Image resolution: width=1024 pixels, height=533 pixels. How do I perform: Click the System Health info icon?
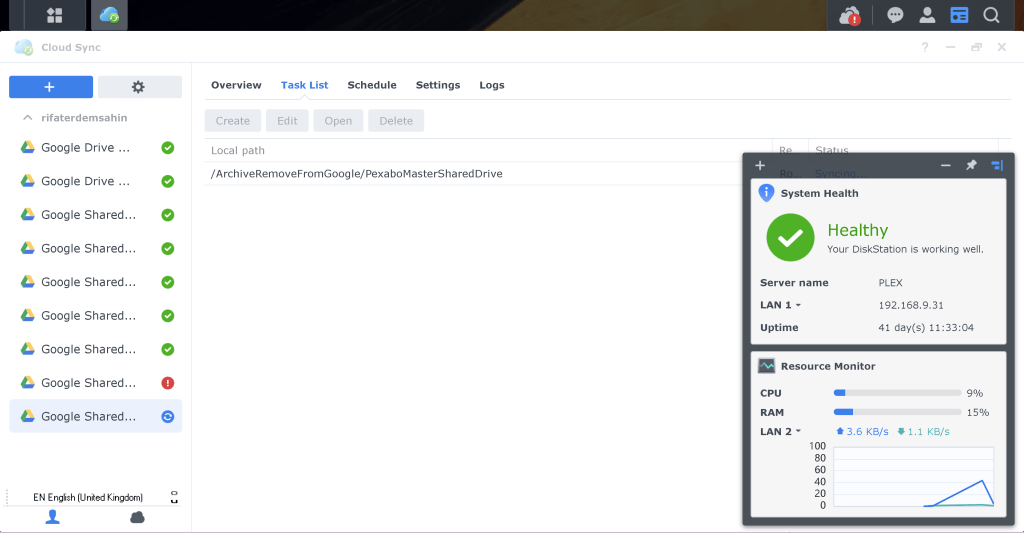766,193
